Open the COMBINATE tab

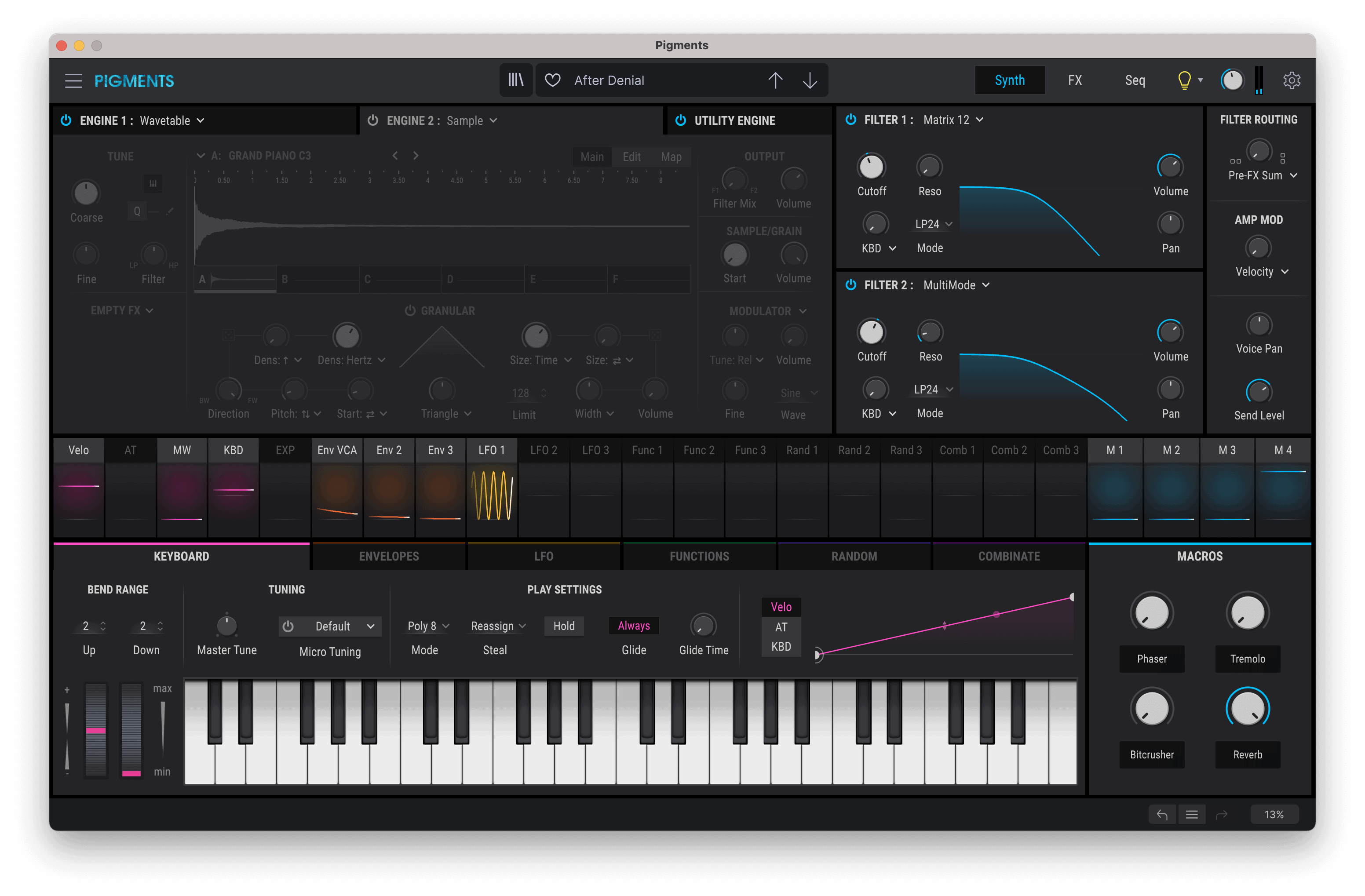click(1008, 556)
